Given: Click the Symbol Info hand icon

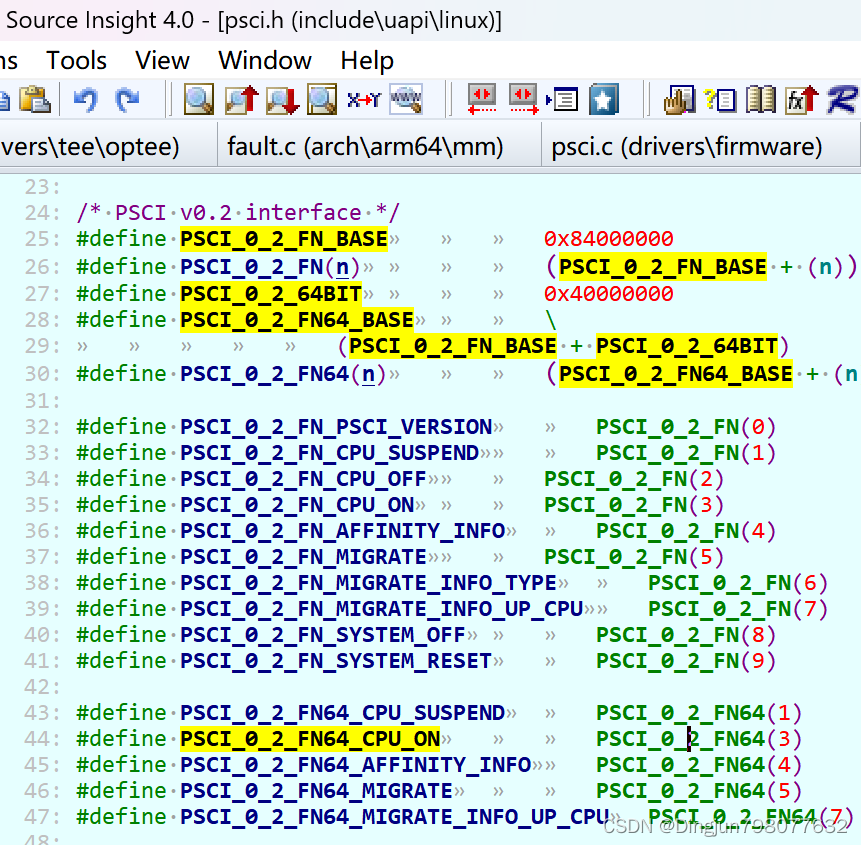Looking at the screenshot, I should [679, 100].
